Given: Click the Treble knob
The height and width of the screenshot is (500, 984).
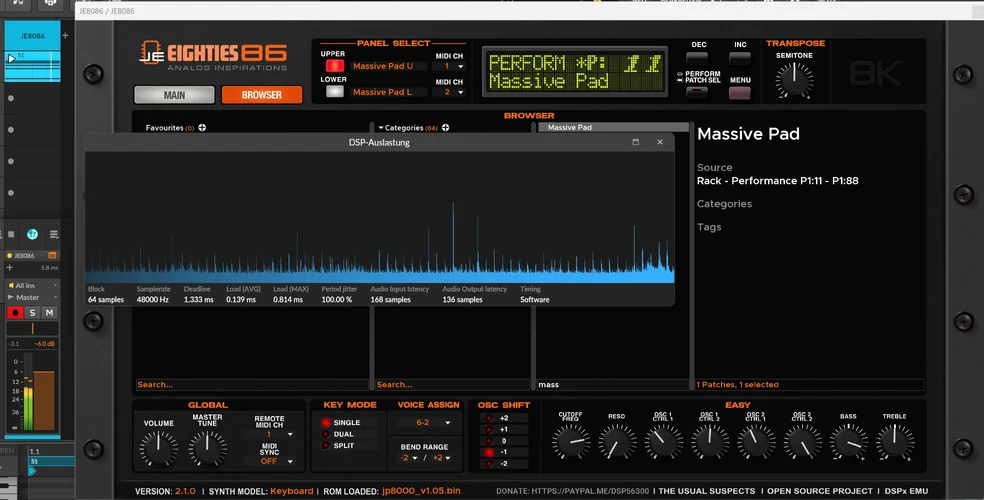Looking at the screenshot, I should [894, 442].
